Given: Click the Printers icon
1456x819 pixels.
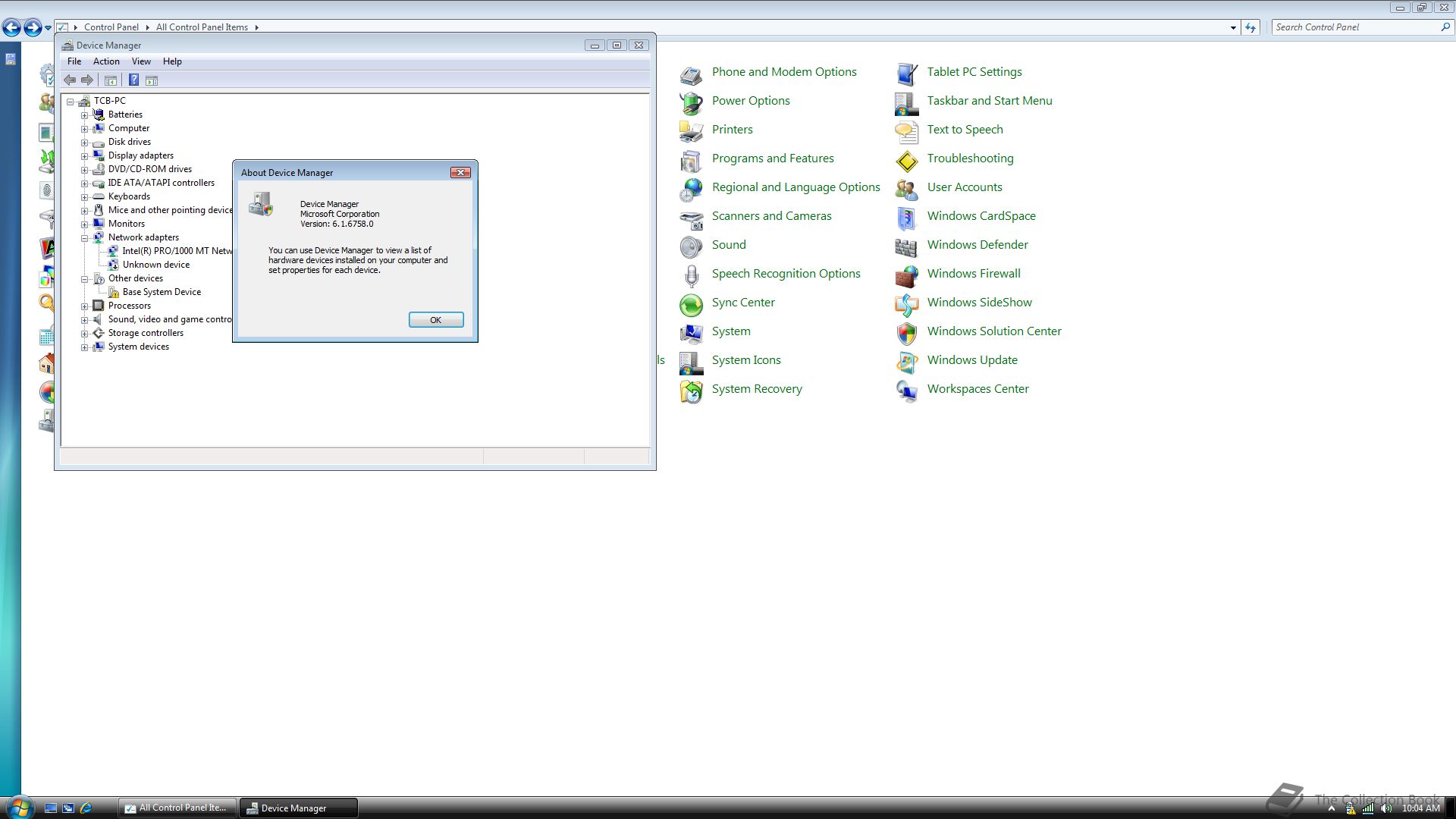Looking at the screenshot, I should [x=691, y=131].
